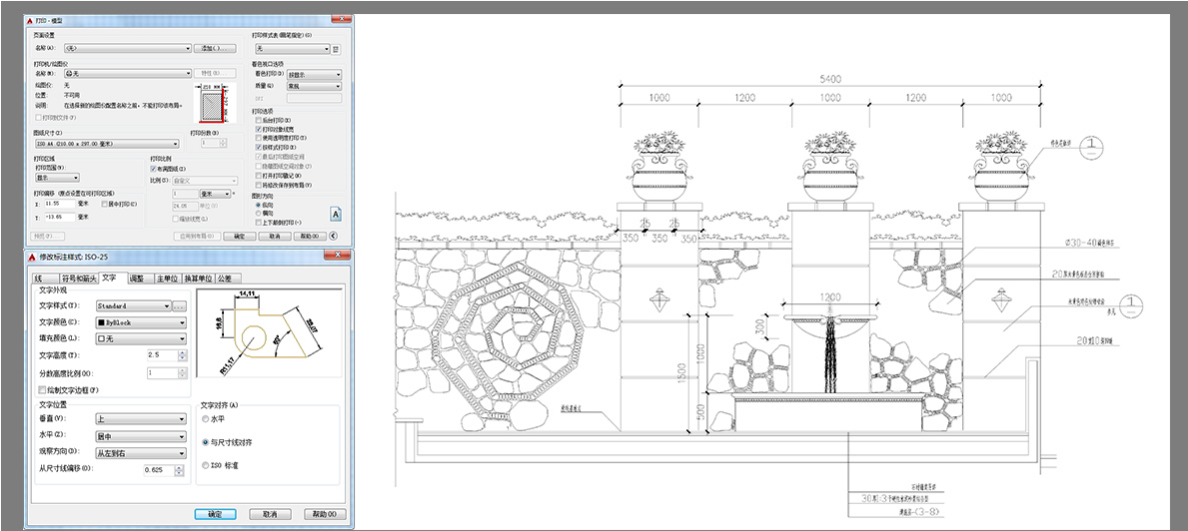
Task: Open text style browse '...' button
Action: point(180,306)
